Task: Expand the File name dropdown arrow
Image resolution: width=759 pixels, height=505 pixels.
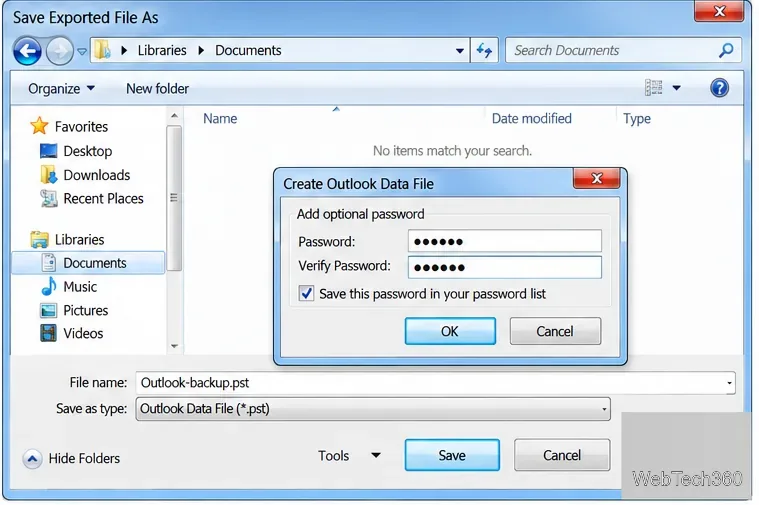Action: tap(729, 383)
